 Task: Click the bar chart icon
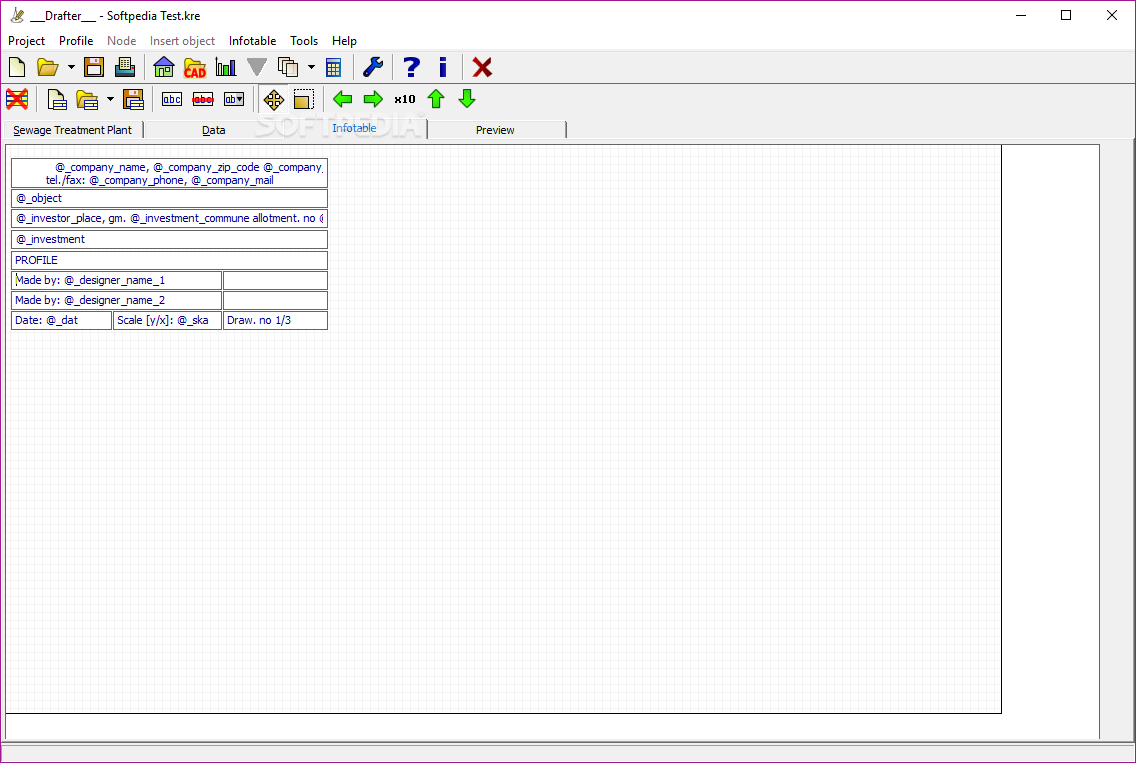click(x=226, y=67)
